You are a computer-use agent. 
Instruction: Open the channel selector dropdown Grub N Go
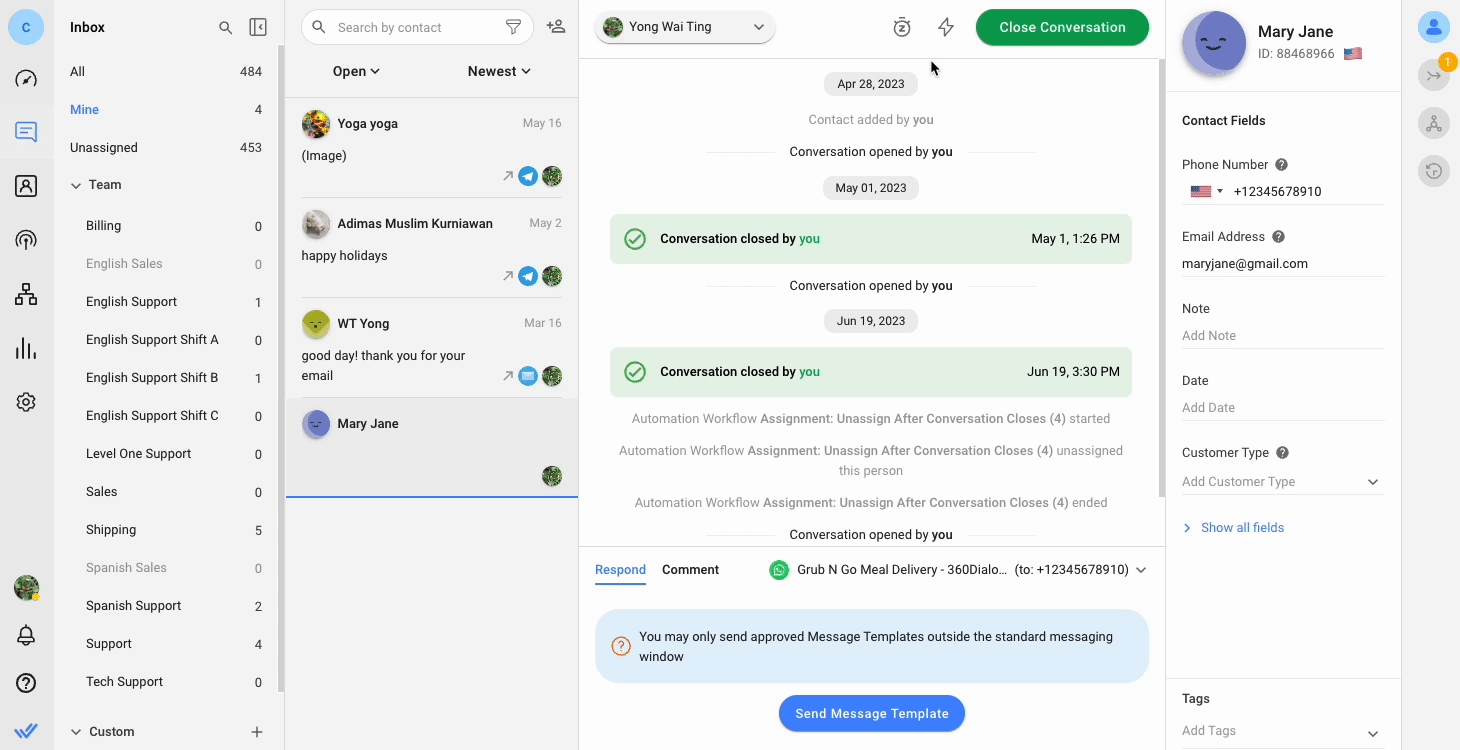click(957, 570)
